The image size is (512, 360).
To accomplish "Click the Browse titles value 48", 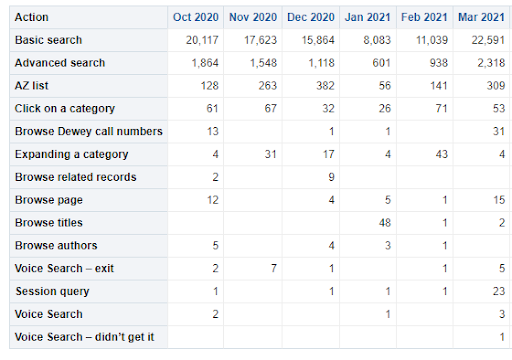I will tap(385, 223).
